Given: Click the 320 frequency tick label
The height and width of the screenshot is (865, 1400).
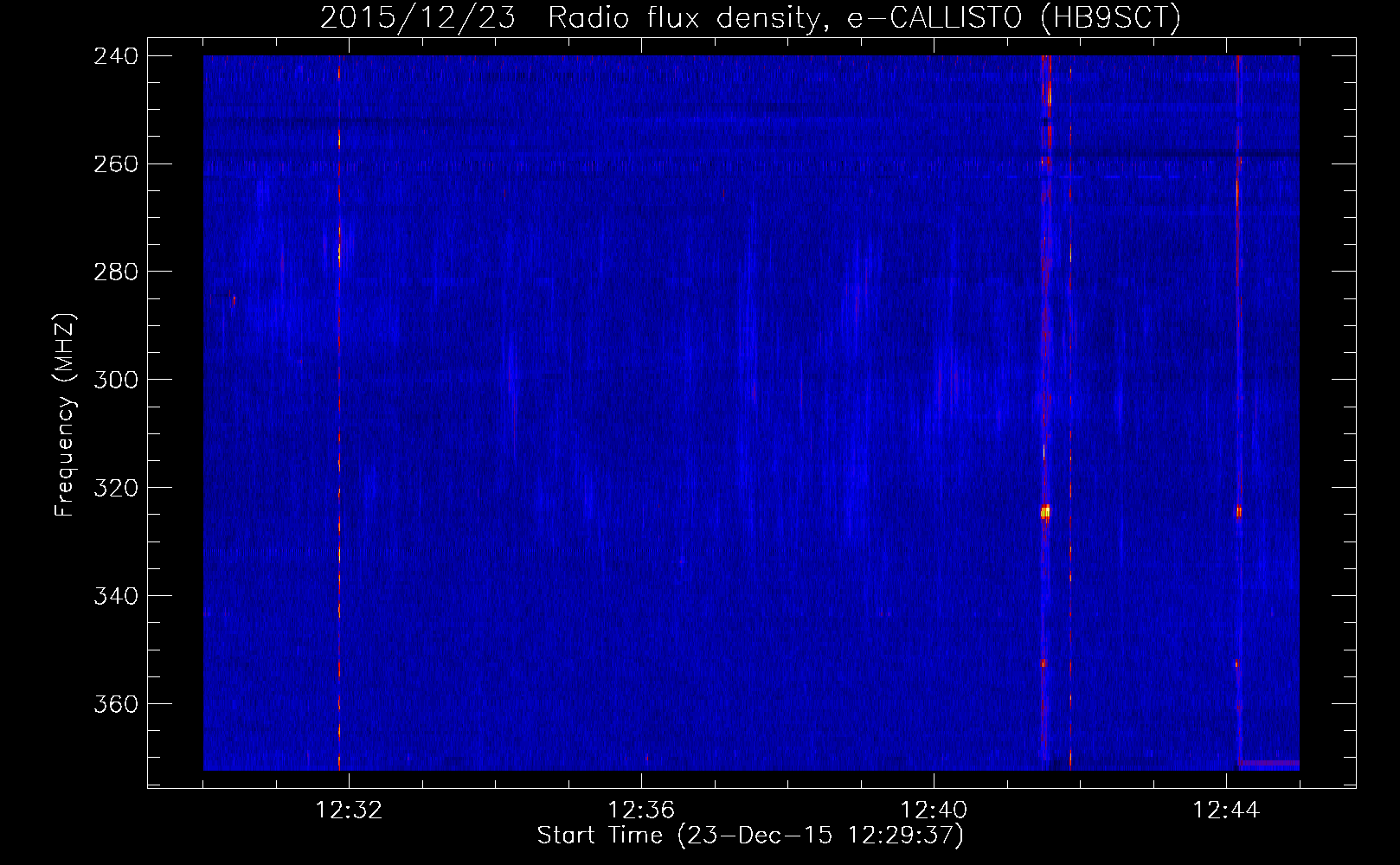Looking at the screenshot, I should click(116, 488).
